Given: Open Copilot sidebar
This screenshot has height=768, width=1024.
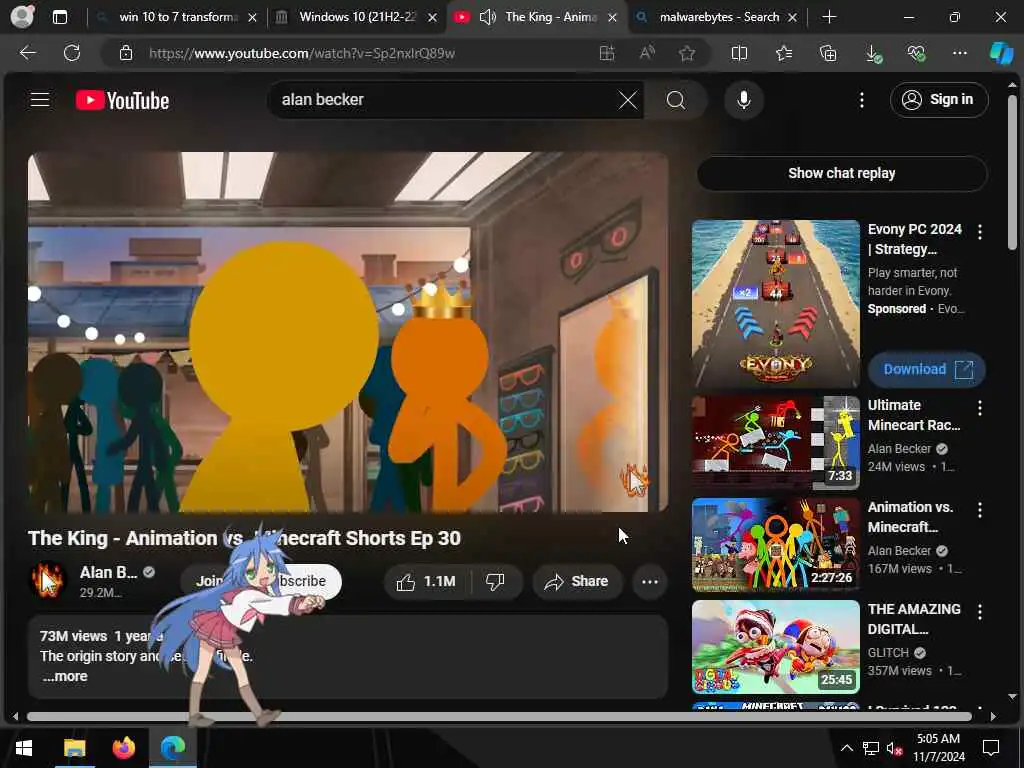Looking at the screenshot, I should 1002,53.
